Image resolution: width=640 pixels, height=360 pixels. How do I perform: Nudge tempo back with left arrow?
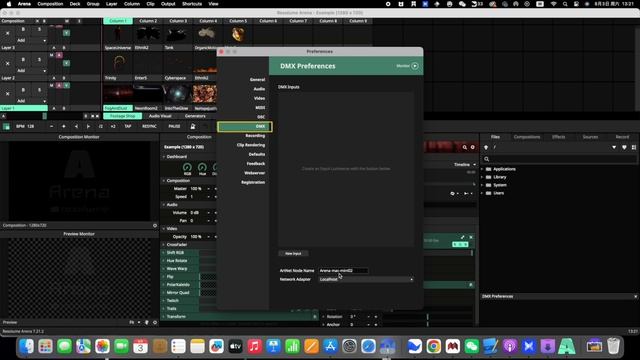76,127
